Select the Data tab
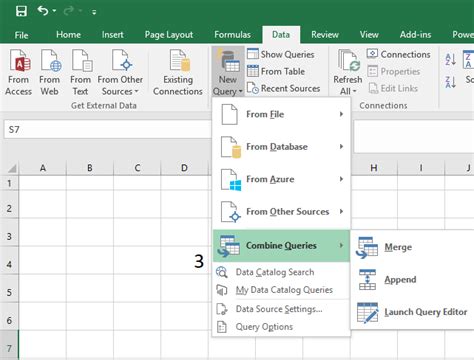This screenshot has width=474, height=360. (281, 35)
